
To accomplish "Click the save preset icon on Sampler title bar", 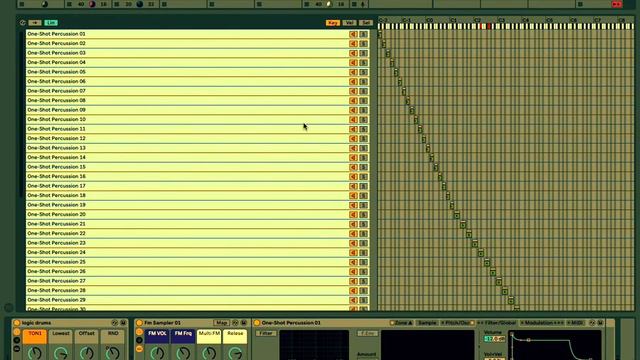I will [600, 323].
